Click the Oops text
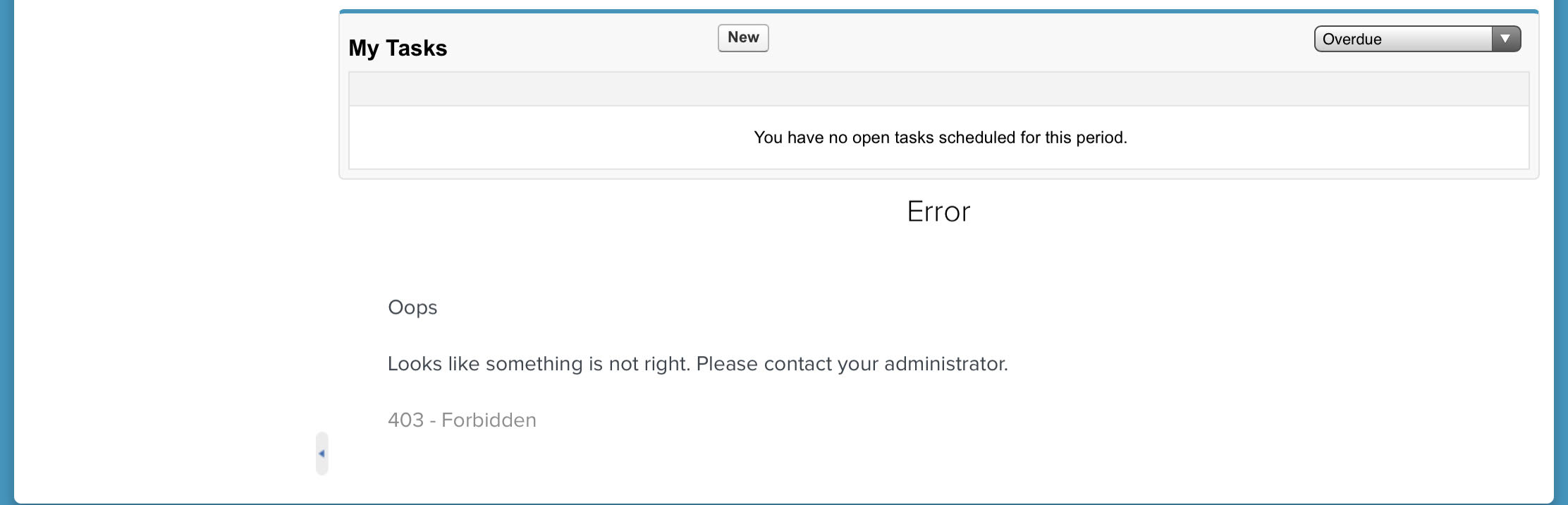Screen dimensions: 1568x505 412,308
